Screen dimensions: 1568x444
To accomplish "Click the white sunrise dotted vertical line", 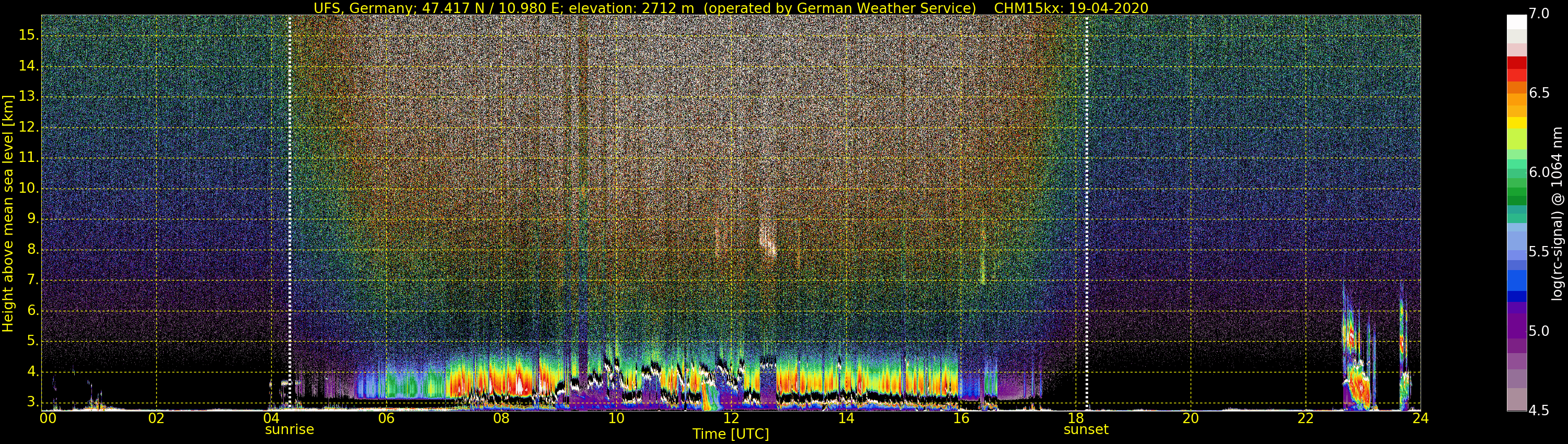I will coord(290,213).
